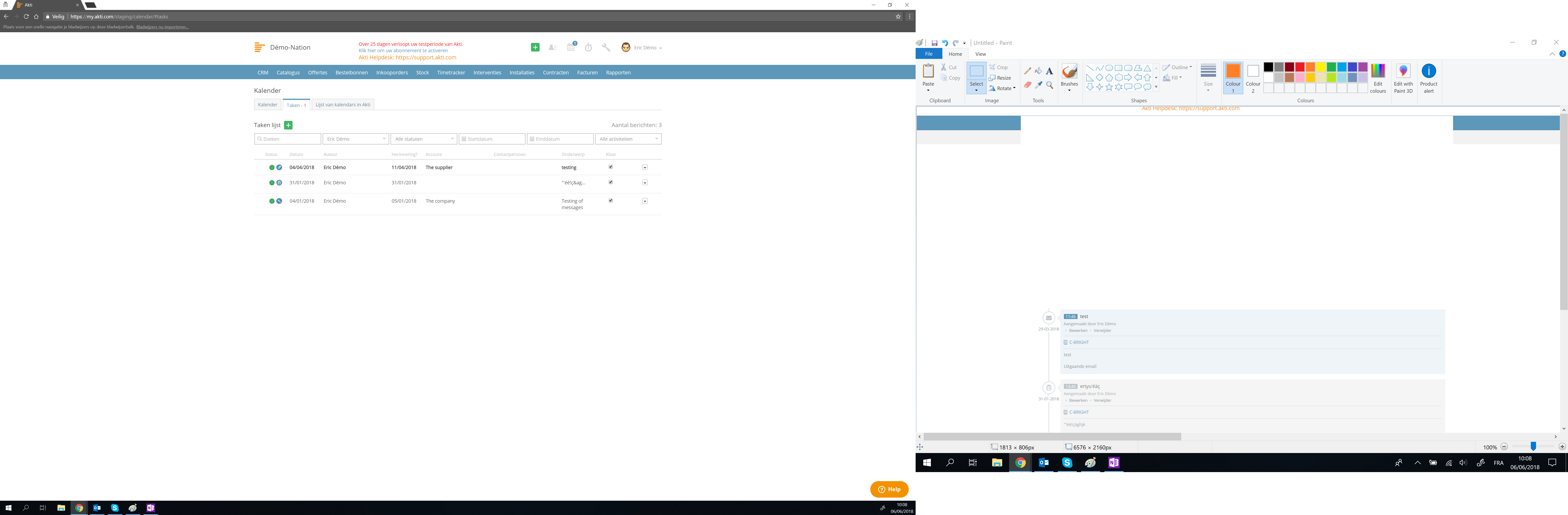Choose the Oval shape in Shapes gallery
1568x515 pixels.
click(1109, 68)
